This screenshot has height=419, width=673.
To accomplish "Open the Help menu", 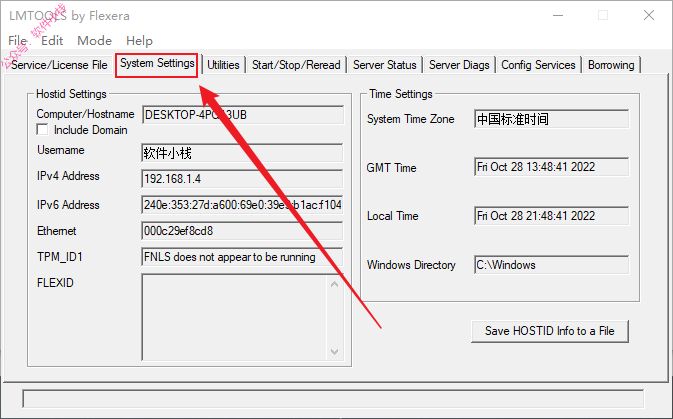I will pyautogui.click(x=139, y=41).
